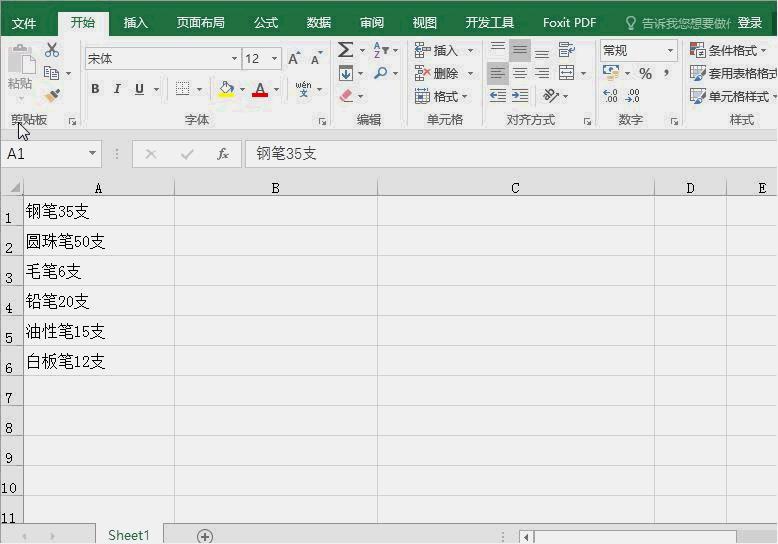
Task: Switch to the 开发工具 tab
Action: [x=489, y=23]
